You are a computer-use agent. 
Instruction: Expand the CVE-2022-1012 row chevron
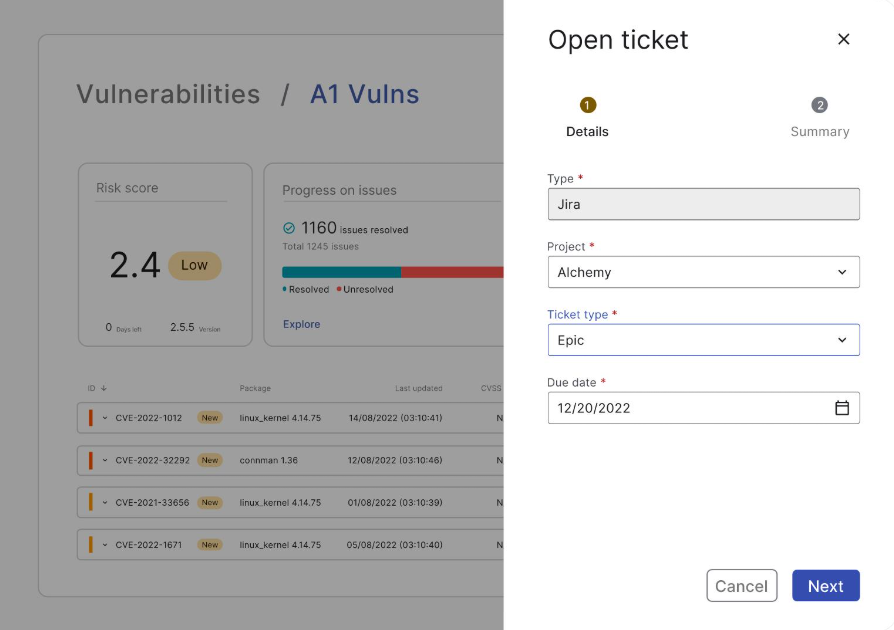point(105,418)
